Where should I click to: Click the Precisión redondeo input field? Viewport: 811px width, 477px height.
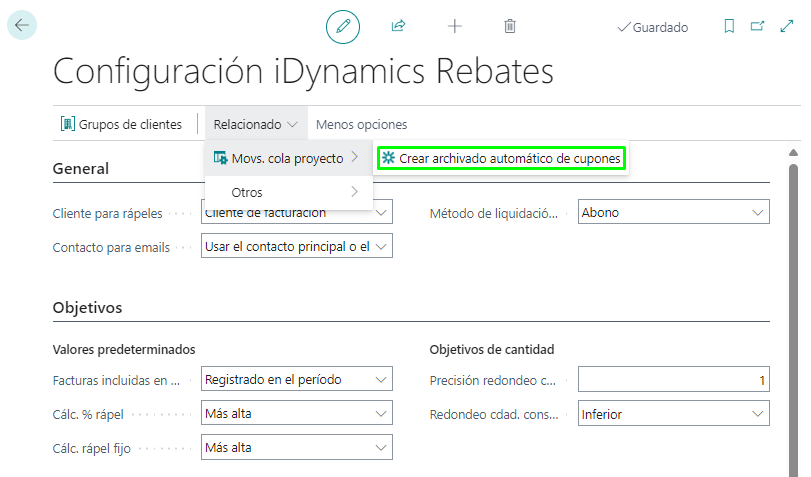click(x=673, y=379)
